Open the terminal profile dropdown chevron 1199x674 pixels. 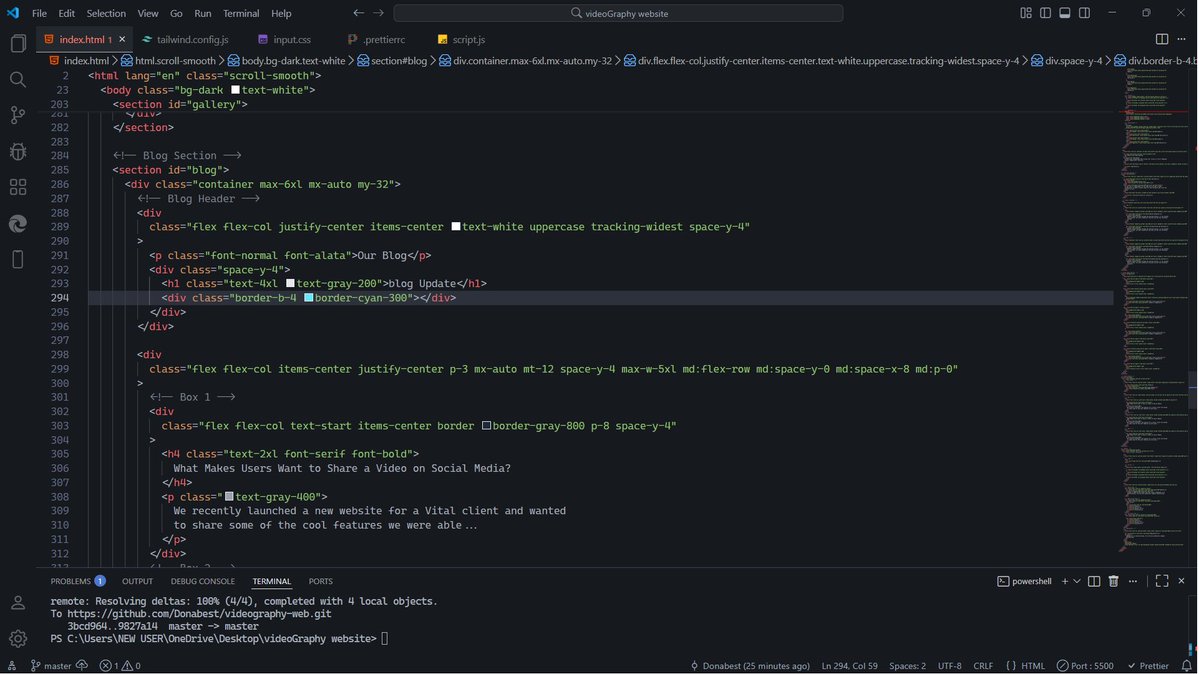(1077, 580)
